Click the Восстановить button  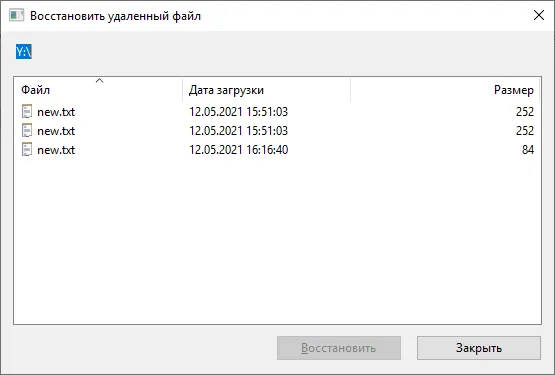coord(339,348)
